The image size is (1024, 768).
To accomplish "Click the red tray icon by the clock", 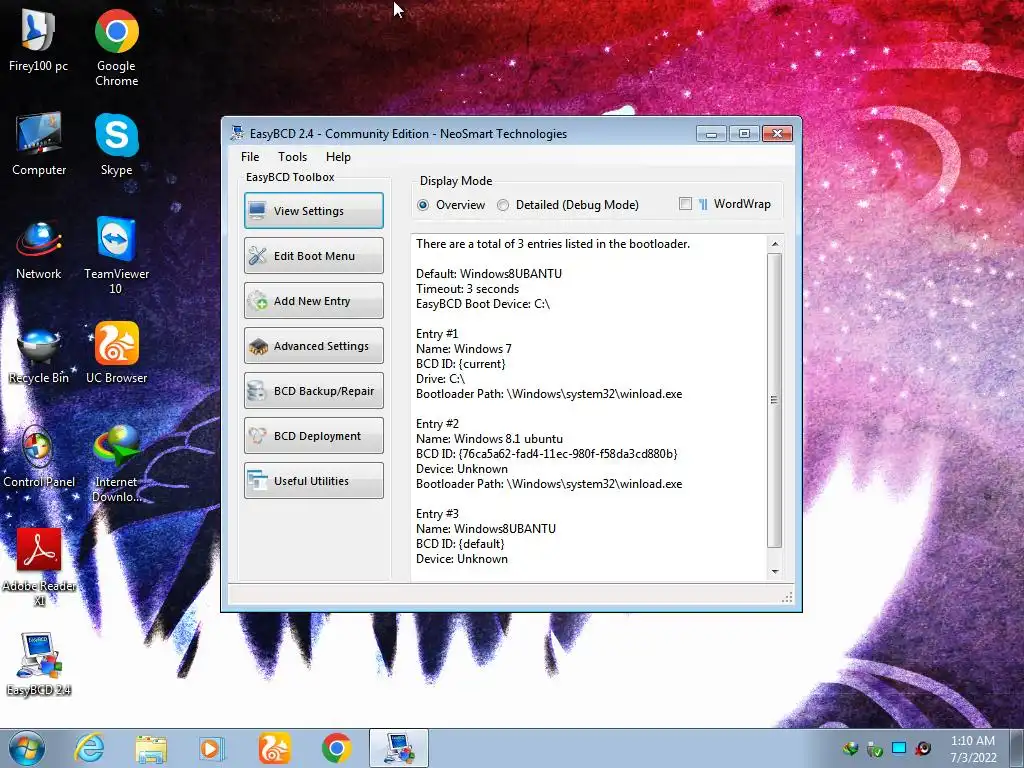I will pos(923,748).
